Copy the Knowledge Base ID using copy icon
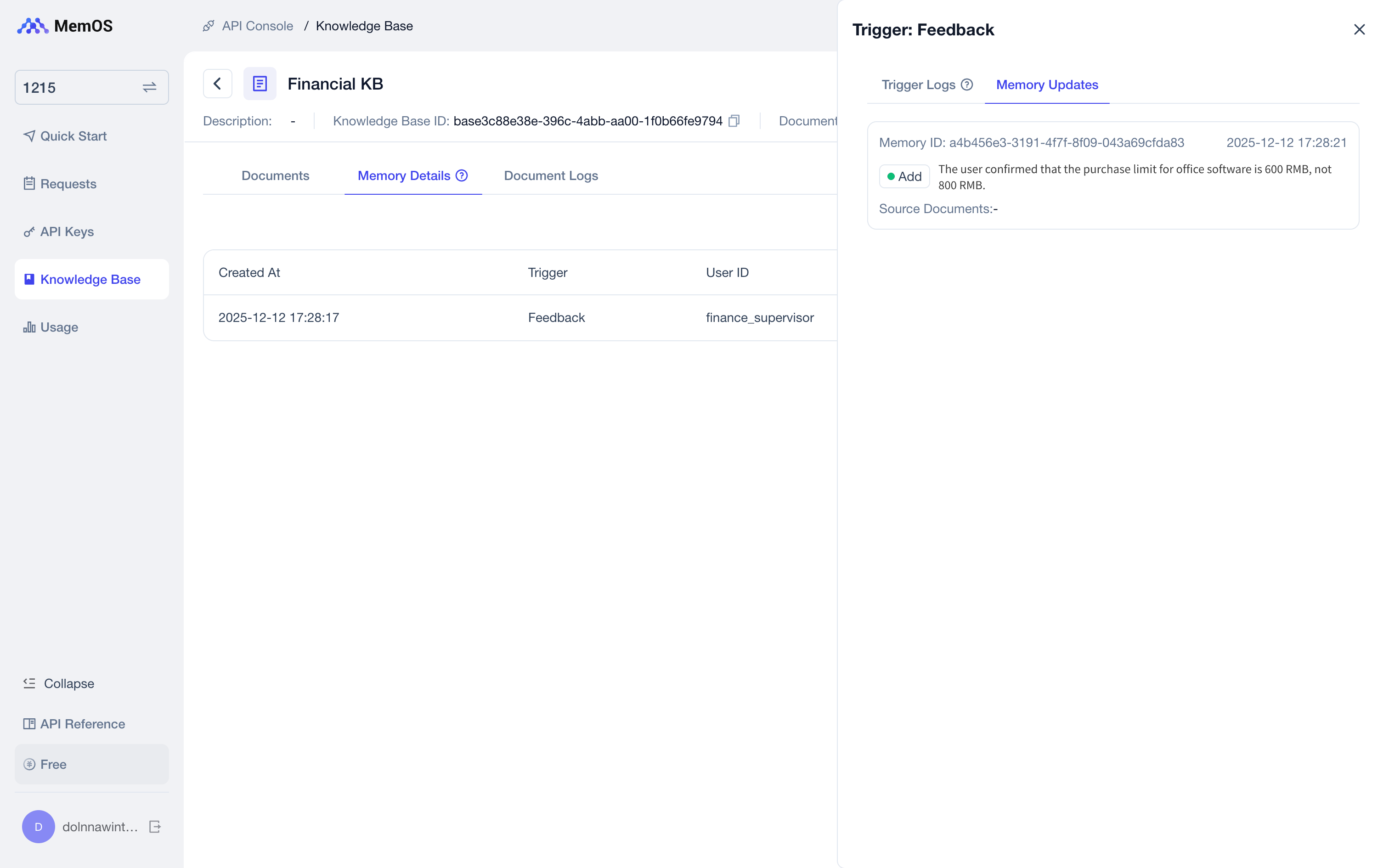The height and width of the screenshot is (868, 1389). (734, 120)
